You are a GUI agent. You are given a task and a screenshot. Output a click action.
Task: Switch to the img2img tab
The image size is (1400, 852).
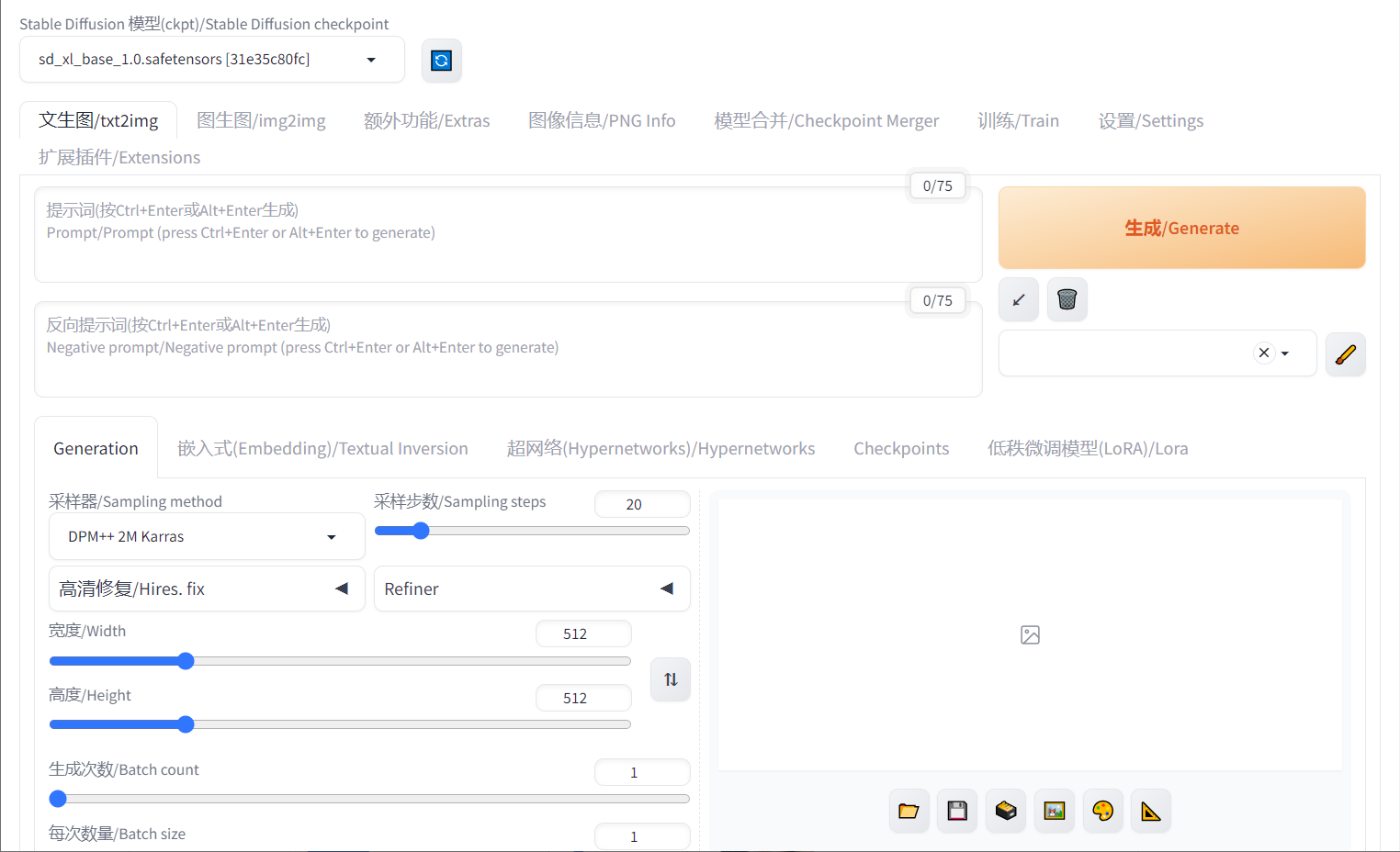click(261, 120)
